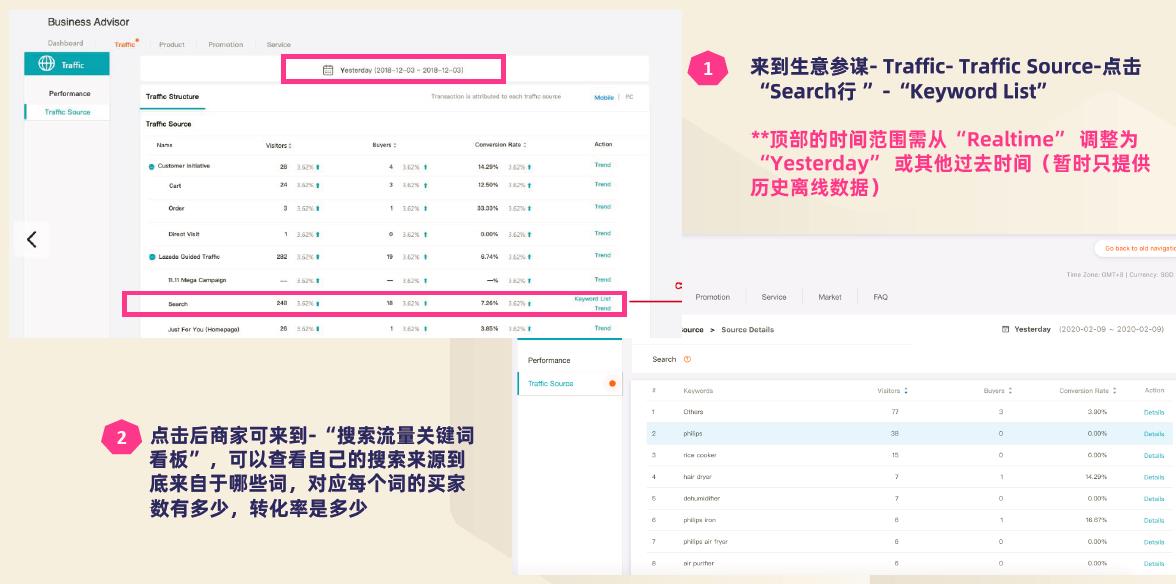The height and width of the screenshot is (584, 1176).
Task: Sort keywords table by Buyers arrows
Action: point(1010,391)
